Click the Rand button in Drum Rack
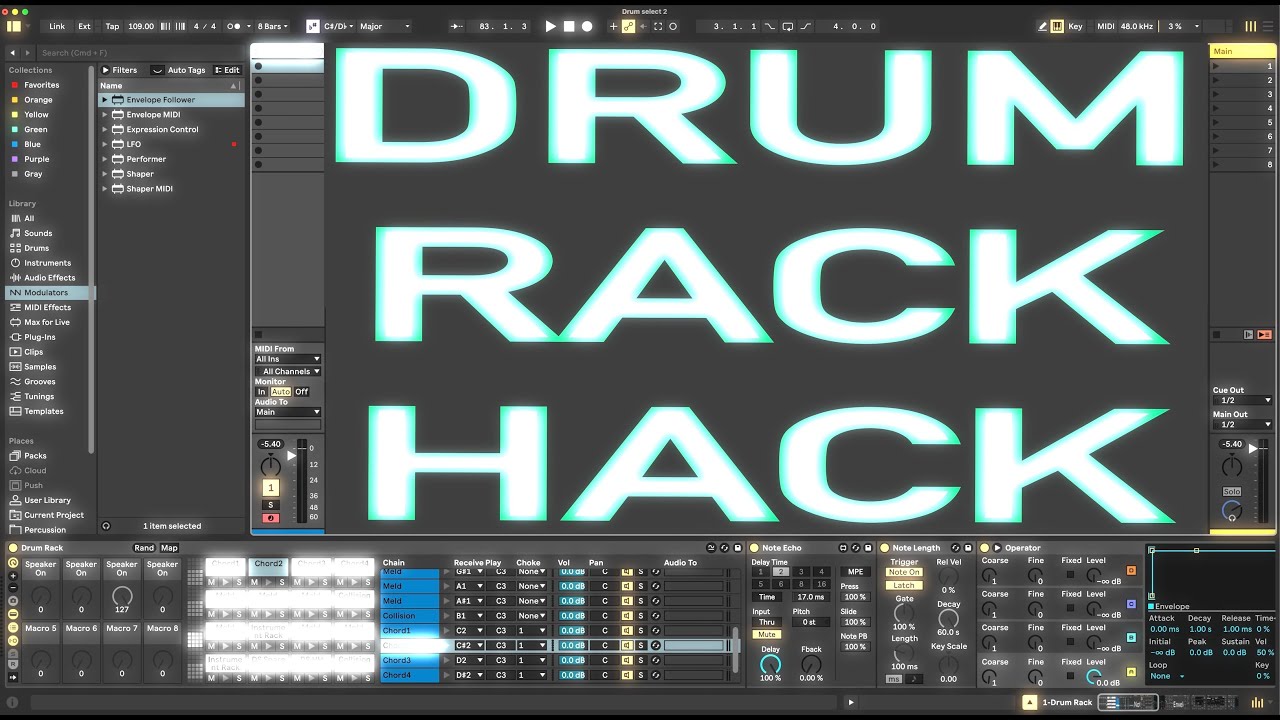Image resolution: width=1280 pixels, height=720 pixels. coord(144,548)
